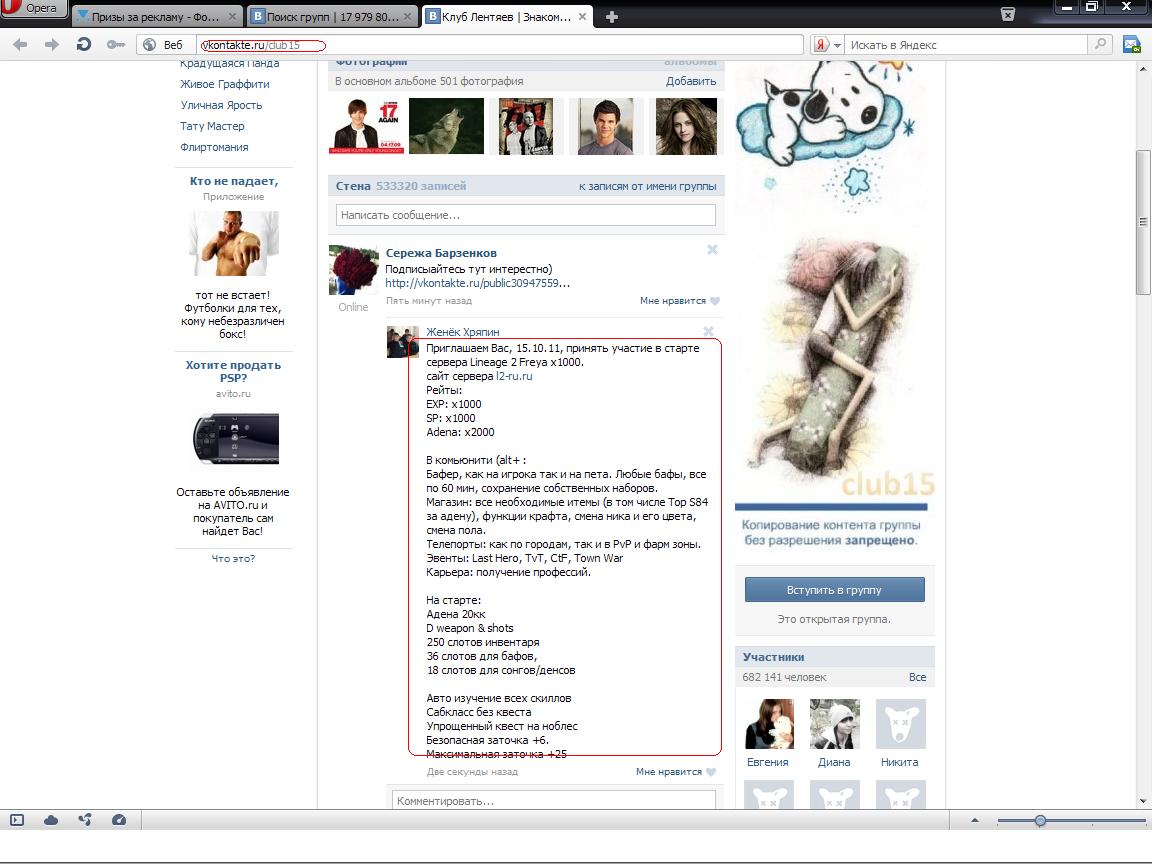1152x864 pixels.
Task: Click the Opera Unite icon in status bar
Action: (84, 820)
